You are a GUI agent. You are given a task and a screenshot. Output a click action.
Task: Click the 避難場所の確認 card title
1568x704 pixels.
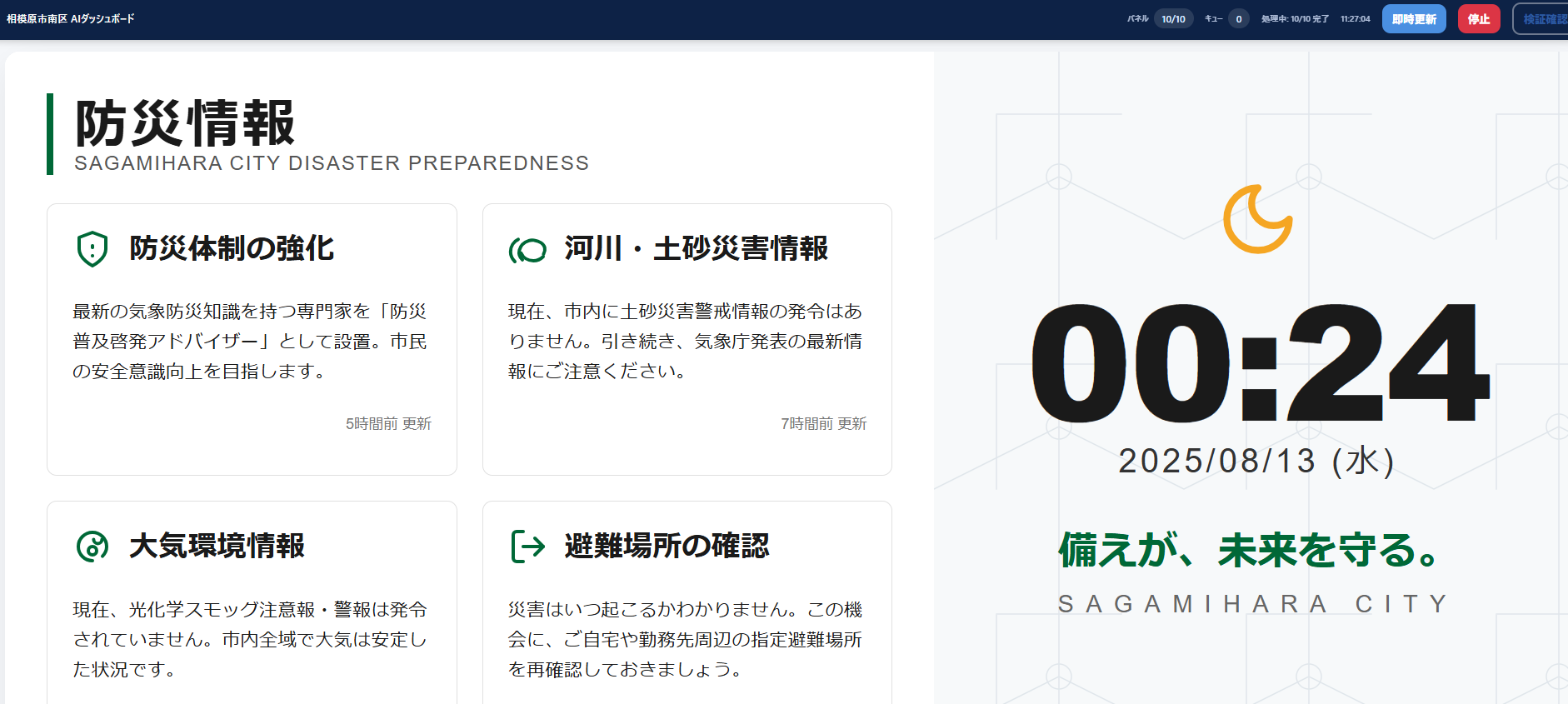click(x=667, y=547)
